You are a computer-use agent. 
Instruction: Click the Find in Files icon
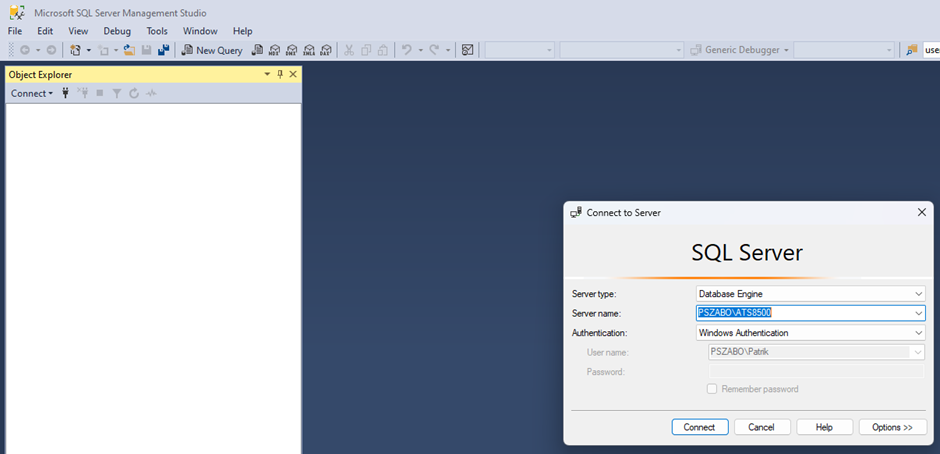coord(912,50)
